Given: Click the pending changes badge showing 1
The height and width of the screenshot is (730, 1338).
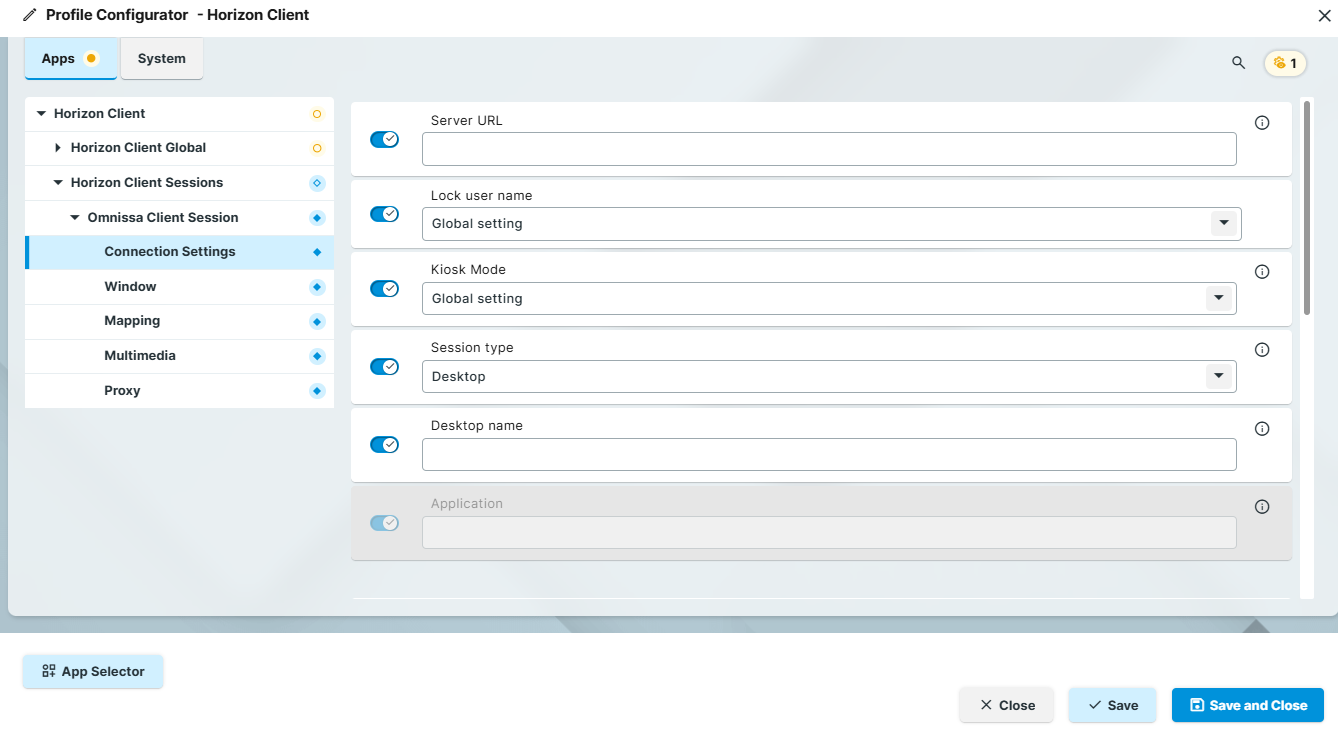Looking at the screenshot, I should (1284, 62).
